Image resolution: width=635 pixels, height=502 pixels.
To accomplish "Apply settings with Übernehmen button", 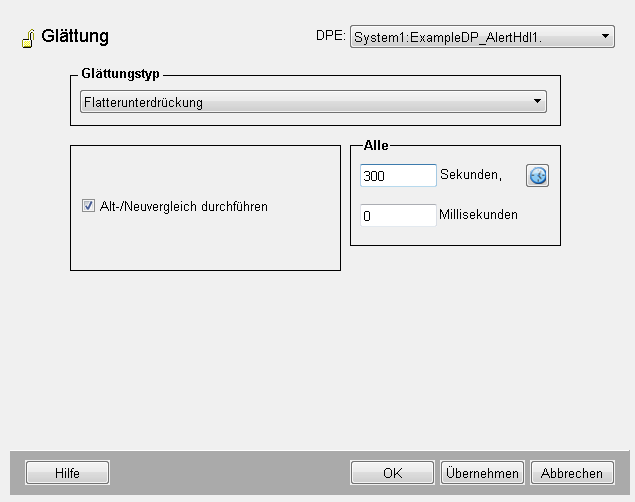I will (x=482, y=472).
